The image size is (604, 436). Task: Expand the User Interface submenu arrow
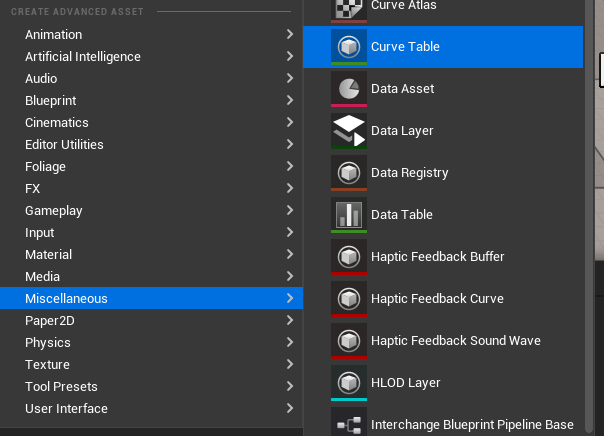tap(289, 409)
